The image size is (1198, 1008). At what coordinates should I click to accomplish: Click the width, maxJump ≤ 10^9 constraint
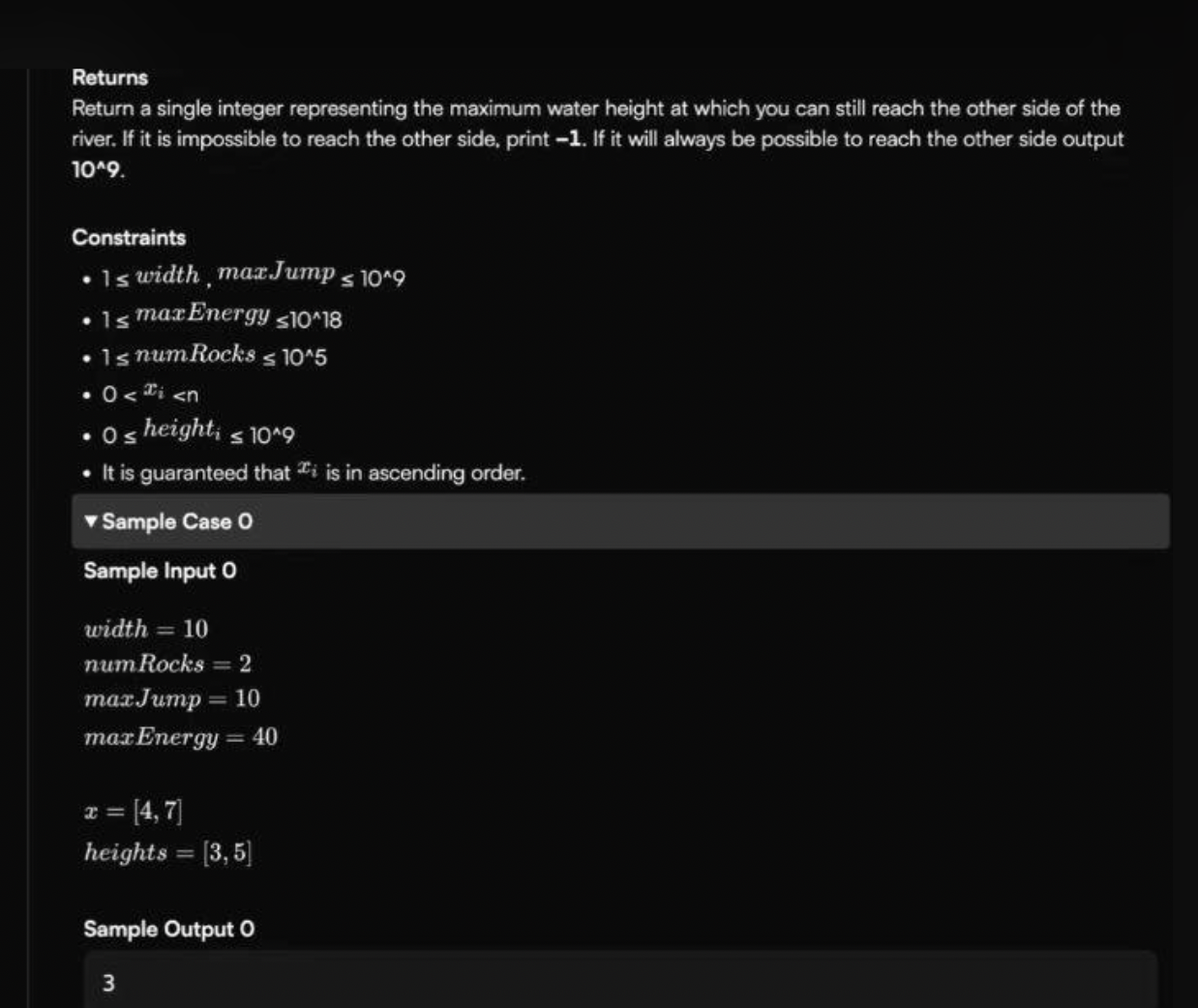(254, 276)
